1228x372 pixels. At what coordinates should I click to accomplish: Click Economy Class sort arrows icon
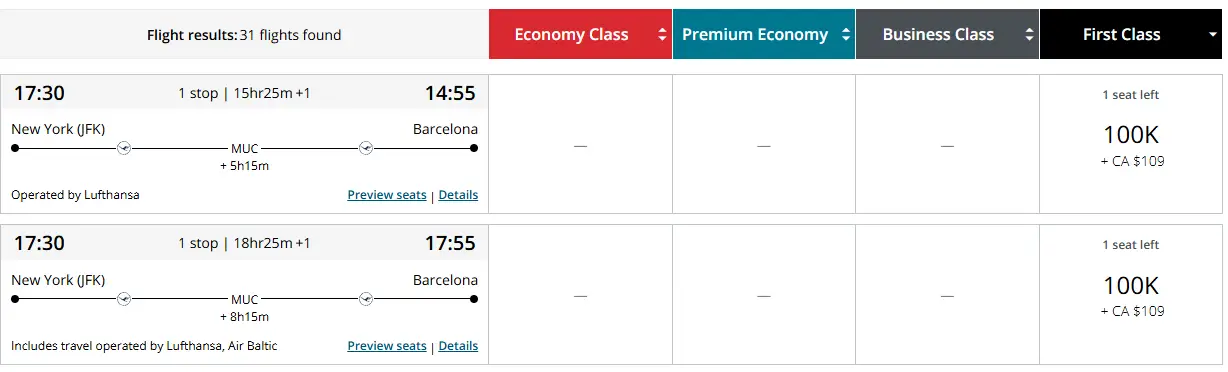[662, 35]
